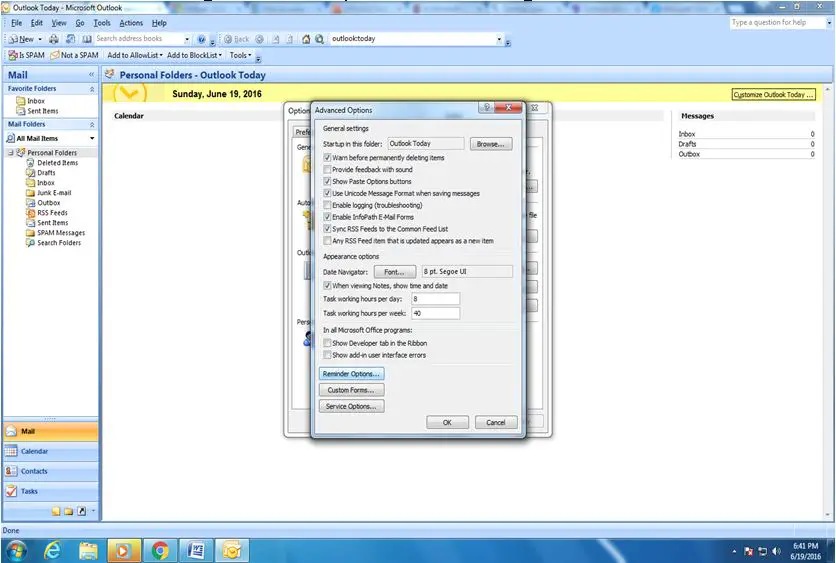Enable Provide feedback with sound
The image size is (836, 563).
tap(327, 170)
